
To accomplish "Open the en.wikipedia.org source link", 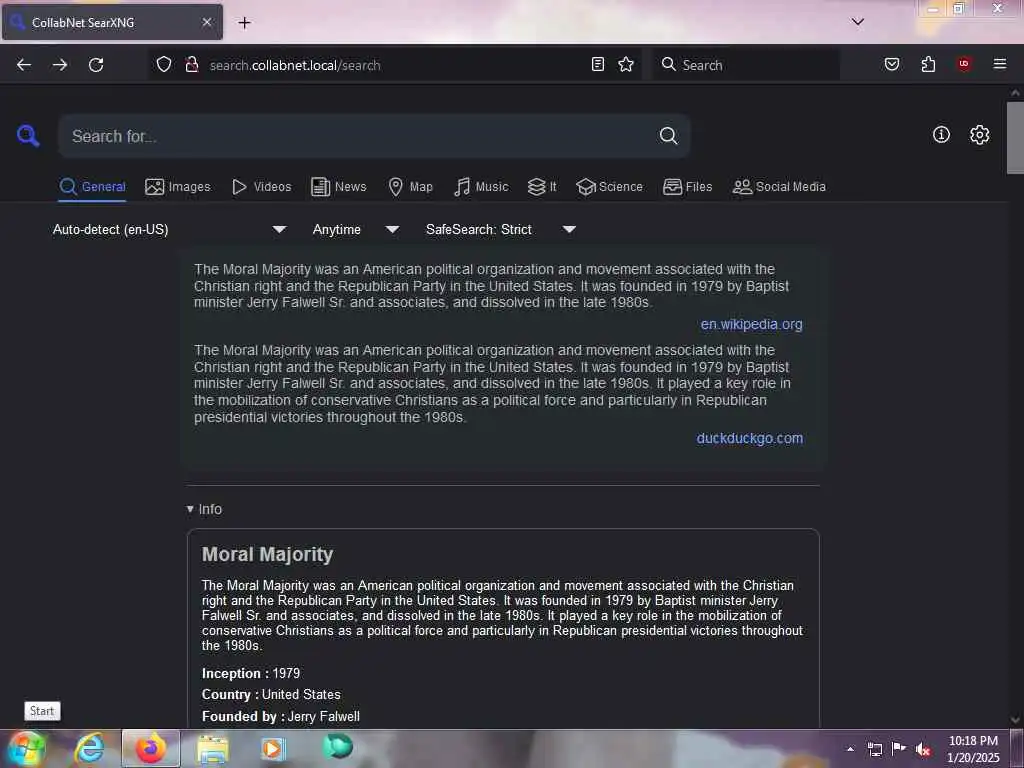I will [x=751, y=325].
